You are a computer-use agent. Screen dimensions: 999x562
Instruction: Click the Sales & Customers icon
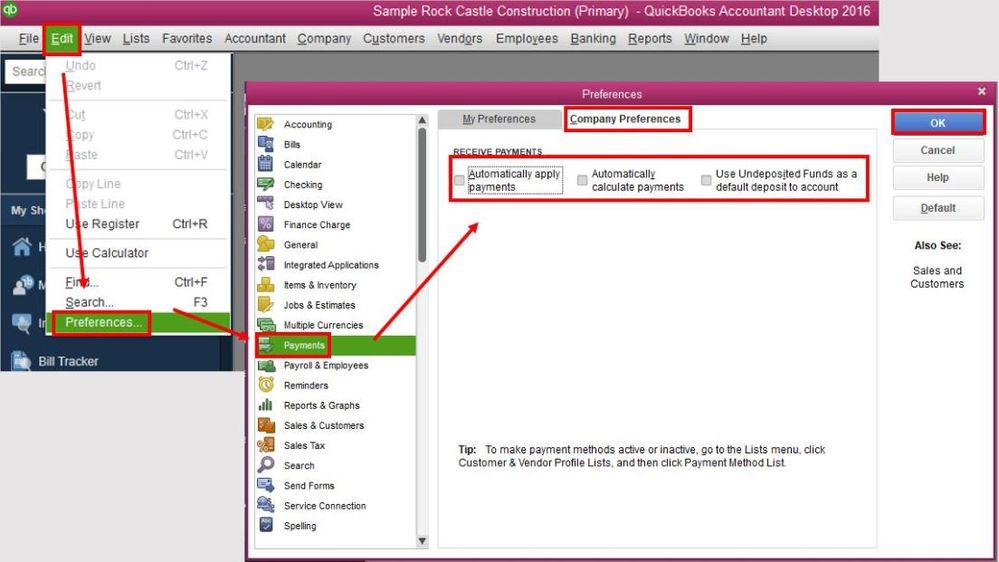[x=266, y=425]
